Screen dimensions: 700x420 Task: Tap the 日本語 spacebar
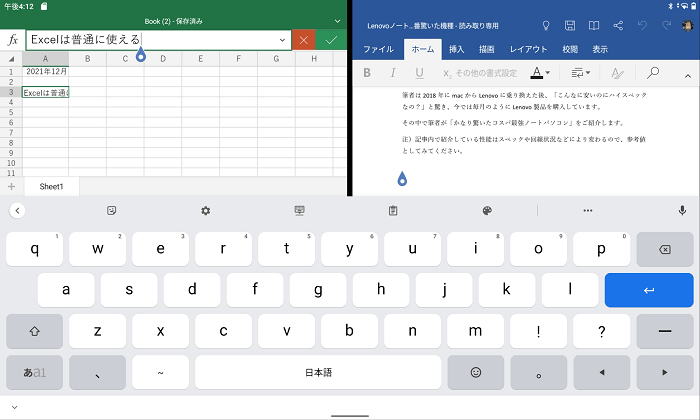[318, 372]
